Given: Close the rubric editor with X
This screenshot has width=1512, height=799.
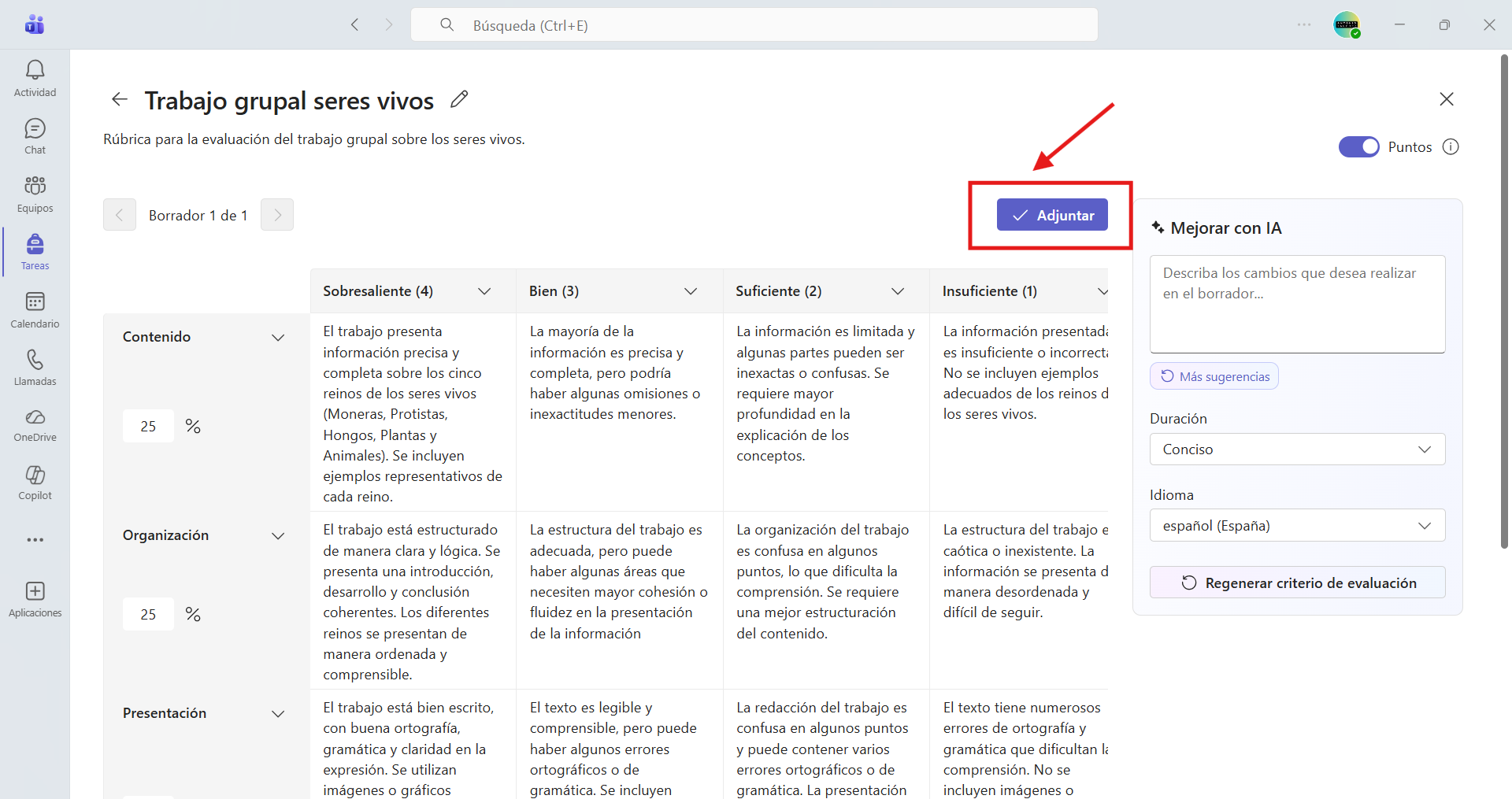Looking at the screenshot, I should pyautogui.click(x=1447, y=99).
